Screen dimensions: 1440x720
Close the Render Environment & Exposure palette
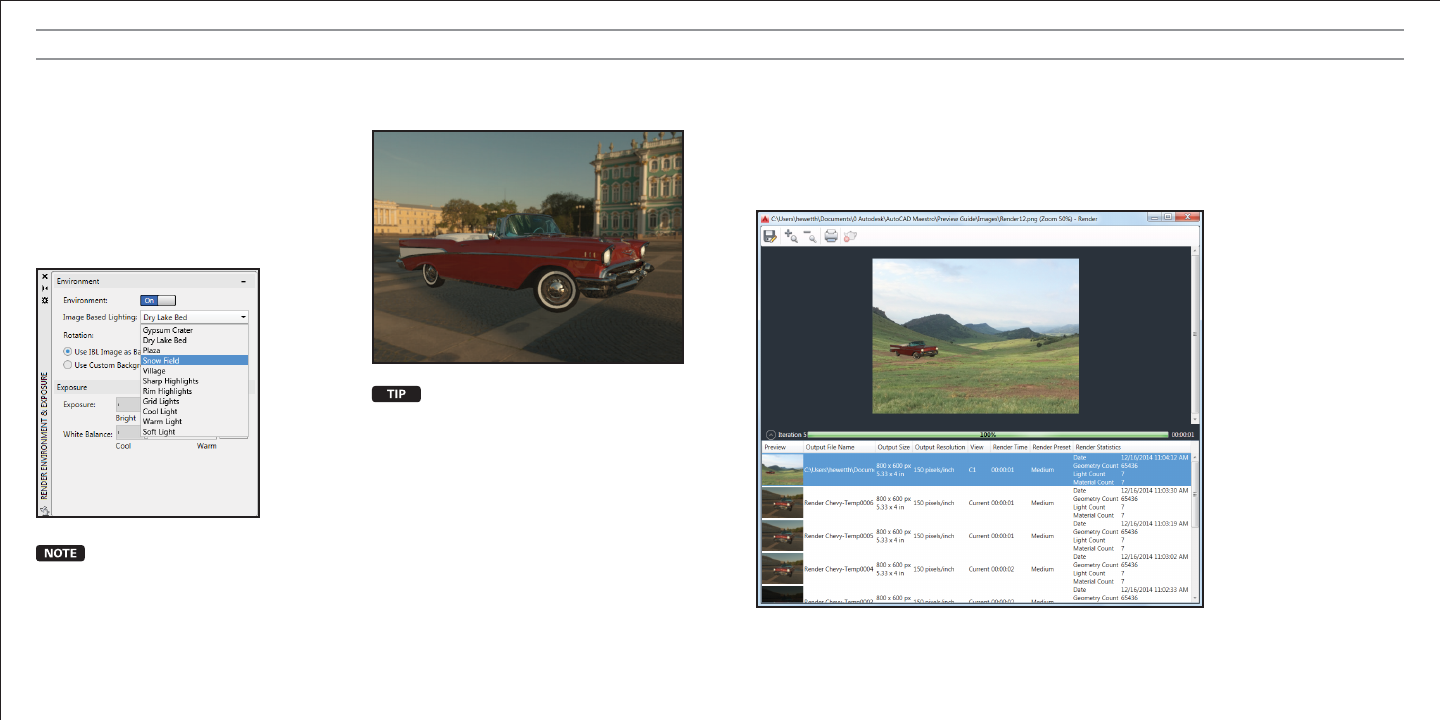click(x=44, y=275)
